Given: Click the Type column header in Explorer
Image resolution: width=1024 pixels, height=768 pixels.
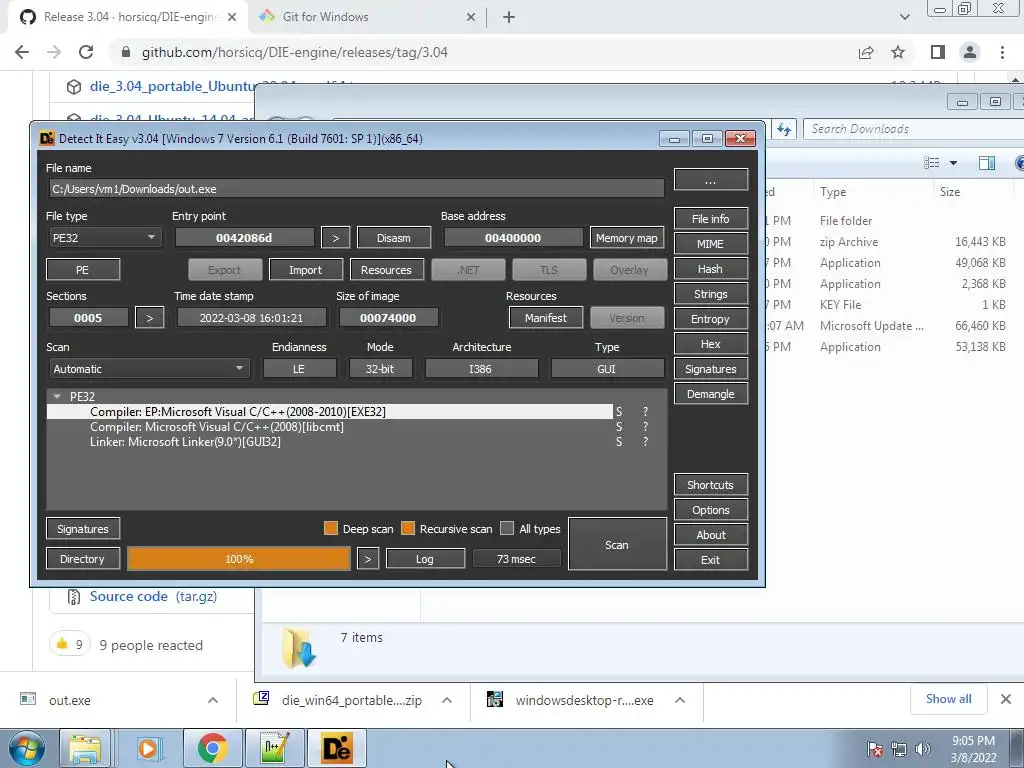Looking at the screenshot, I should coord(833,192).
